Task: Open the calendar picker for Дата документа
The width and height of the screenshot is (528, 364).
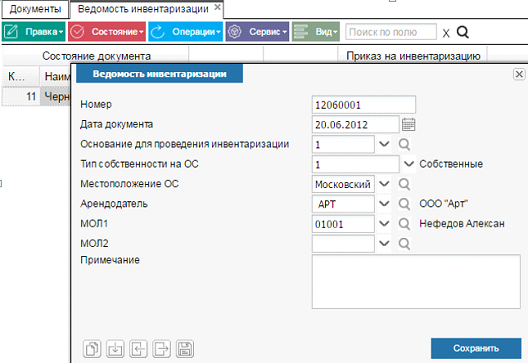Action: [x=408, y=125]
